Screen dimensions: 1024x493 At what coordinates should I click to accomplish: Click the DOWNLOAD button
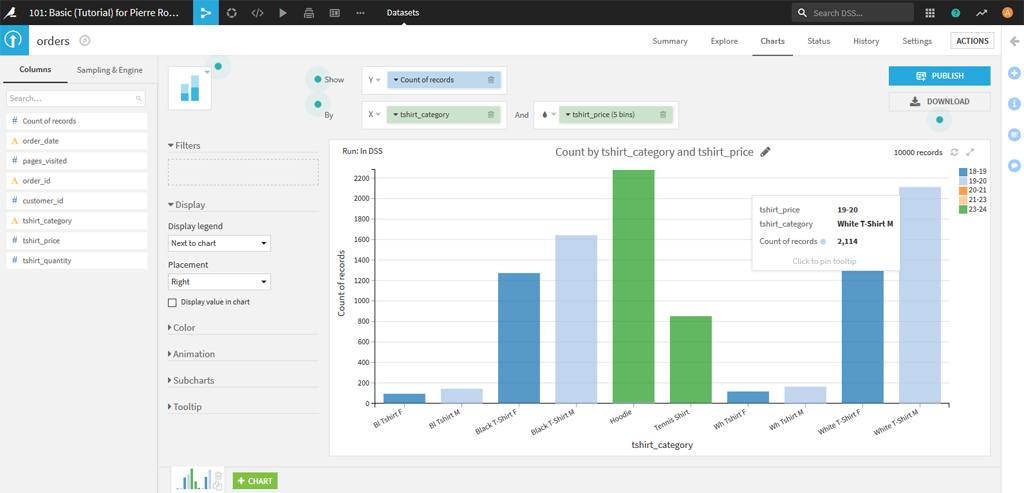(939, 101)
